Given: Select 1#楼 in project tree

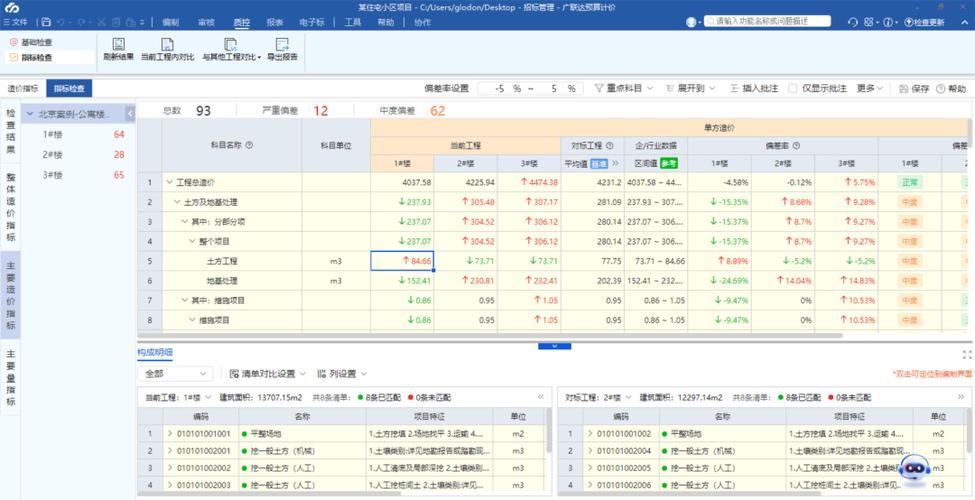Looking at the screenshot, I should 52,134.
